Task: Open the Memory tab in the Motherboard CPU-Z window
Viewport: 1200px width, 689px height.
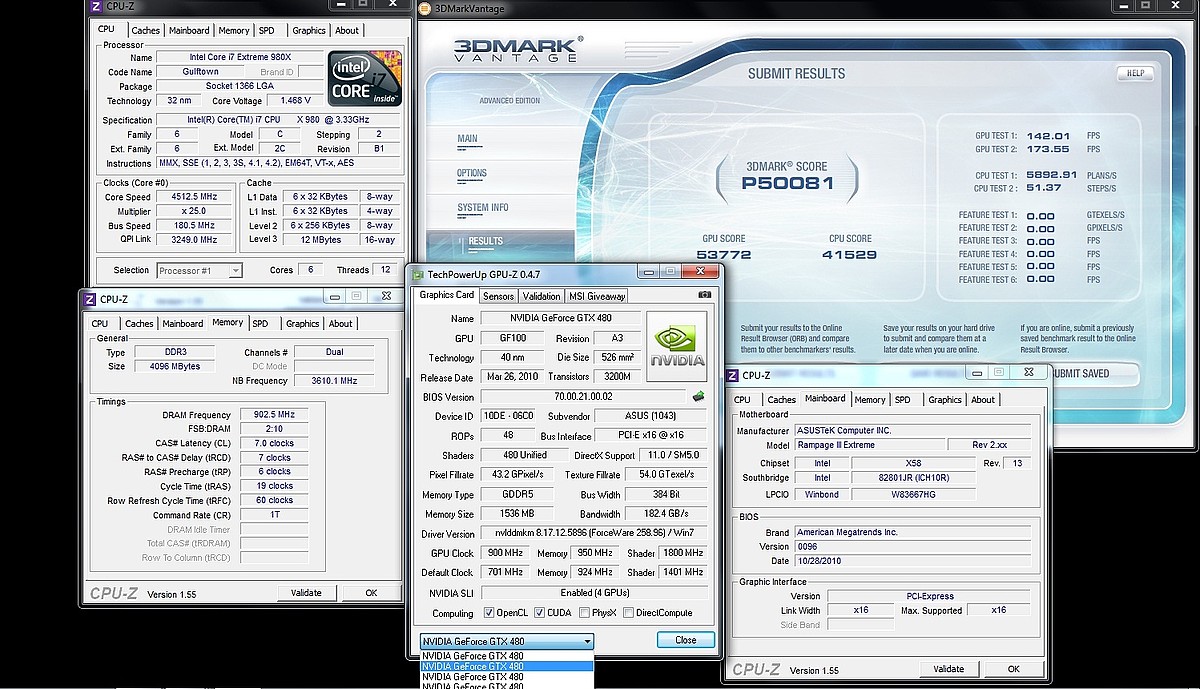Action: [869, 399]
